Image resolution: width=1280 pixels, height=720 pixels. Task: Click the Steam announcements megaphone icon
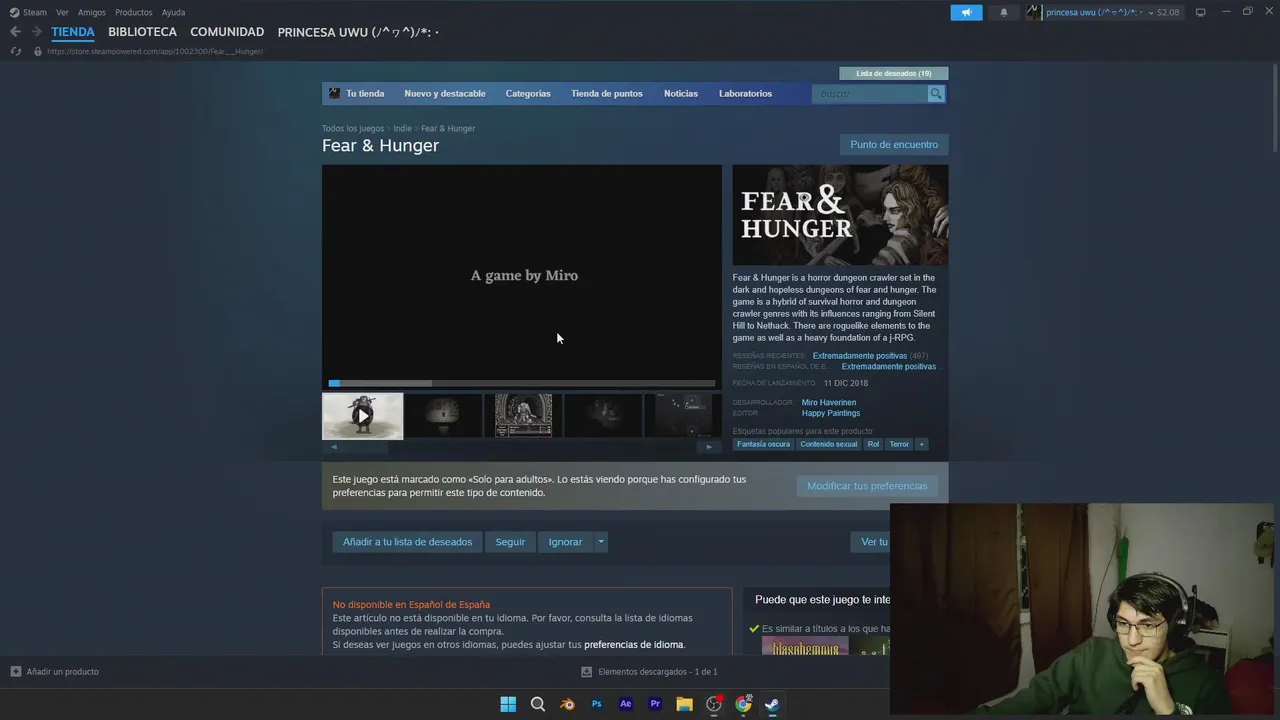tap(966, 12)
